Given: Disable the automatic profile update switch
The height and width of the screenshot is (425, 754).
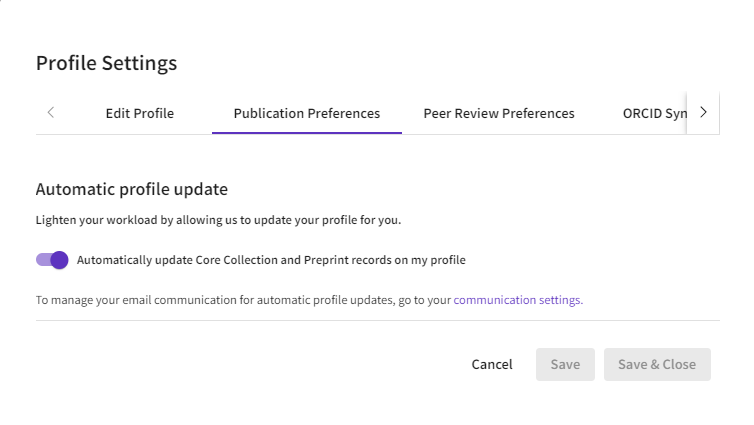Looking at the screenshot, I should (52, 260).
